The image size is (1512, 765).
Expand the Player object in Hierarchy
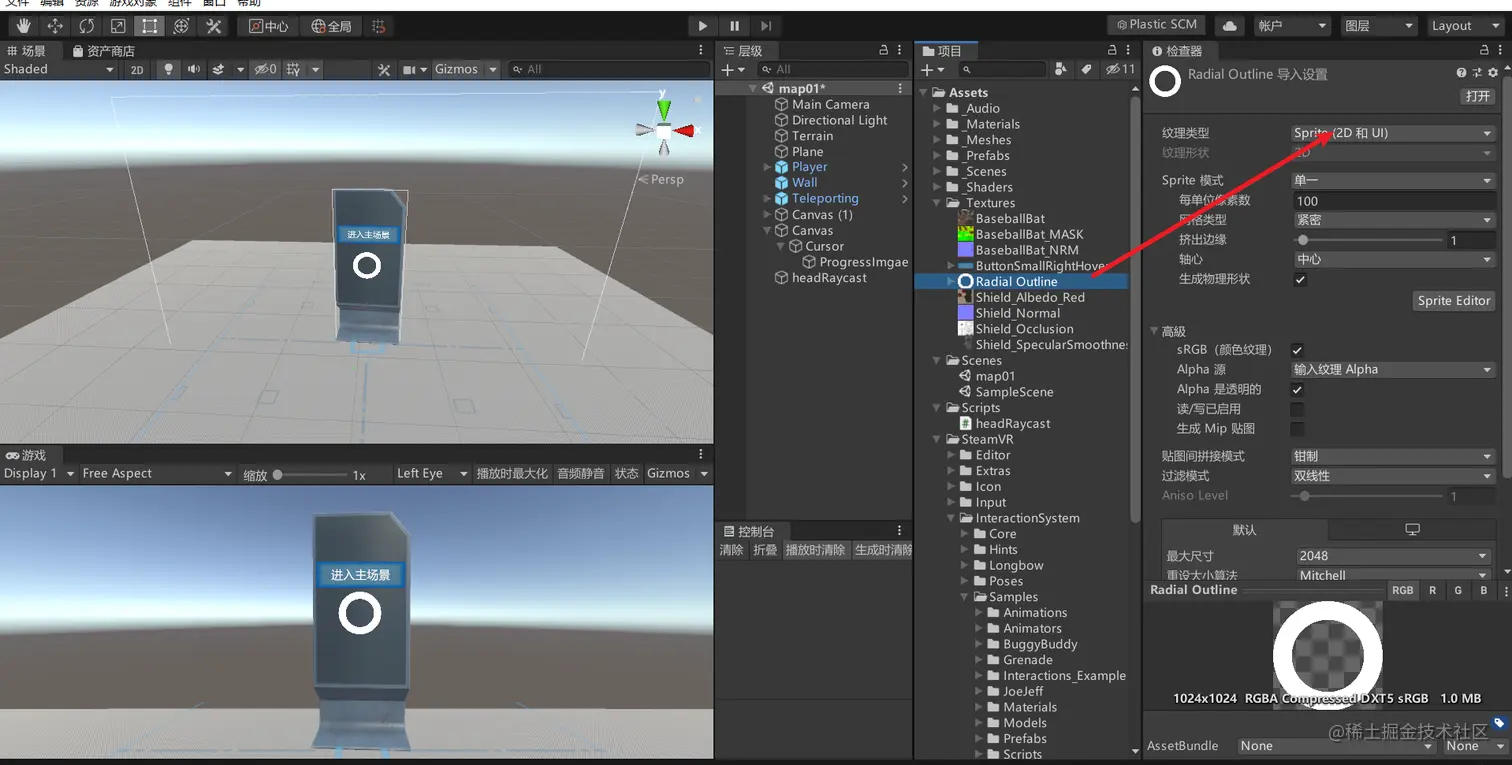(767, 167)
